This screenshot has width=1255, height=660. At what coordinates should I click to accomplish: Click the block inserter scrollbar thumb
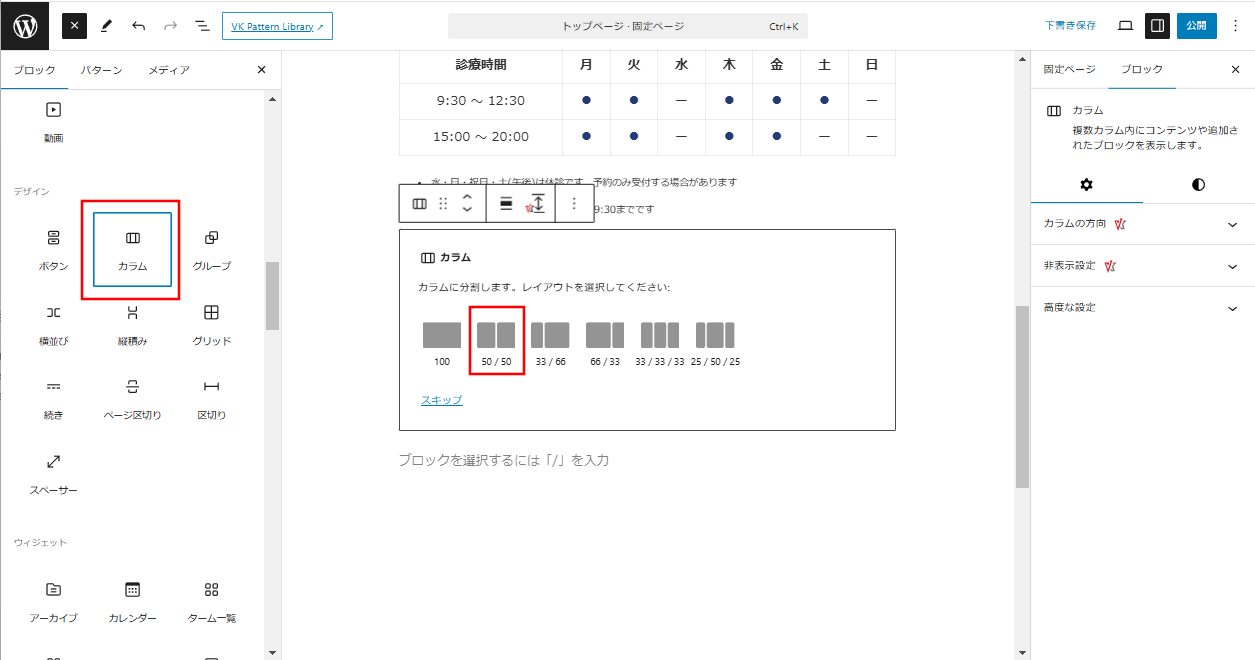(272, 295)
